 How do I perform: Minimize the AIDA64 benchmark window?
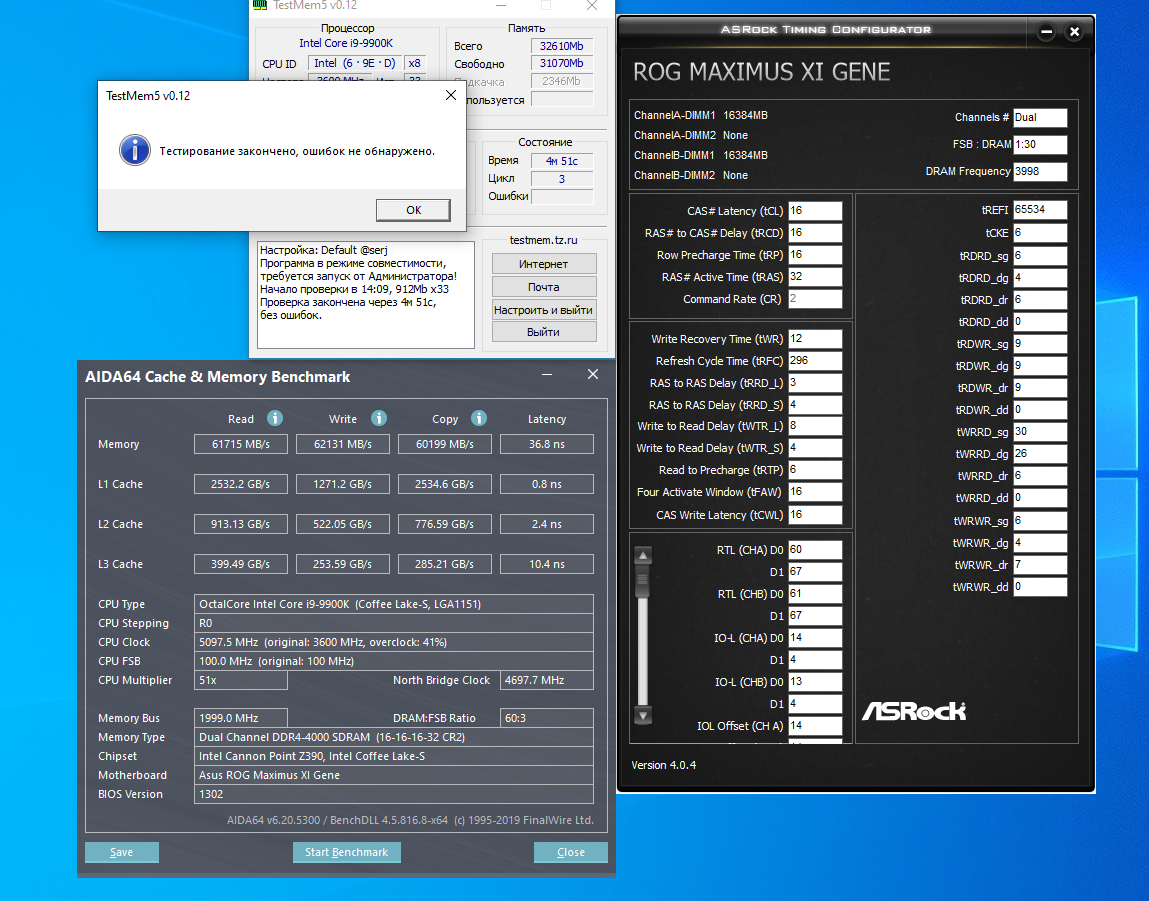click(x=547, y=375)
